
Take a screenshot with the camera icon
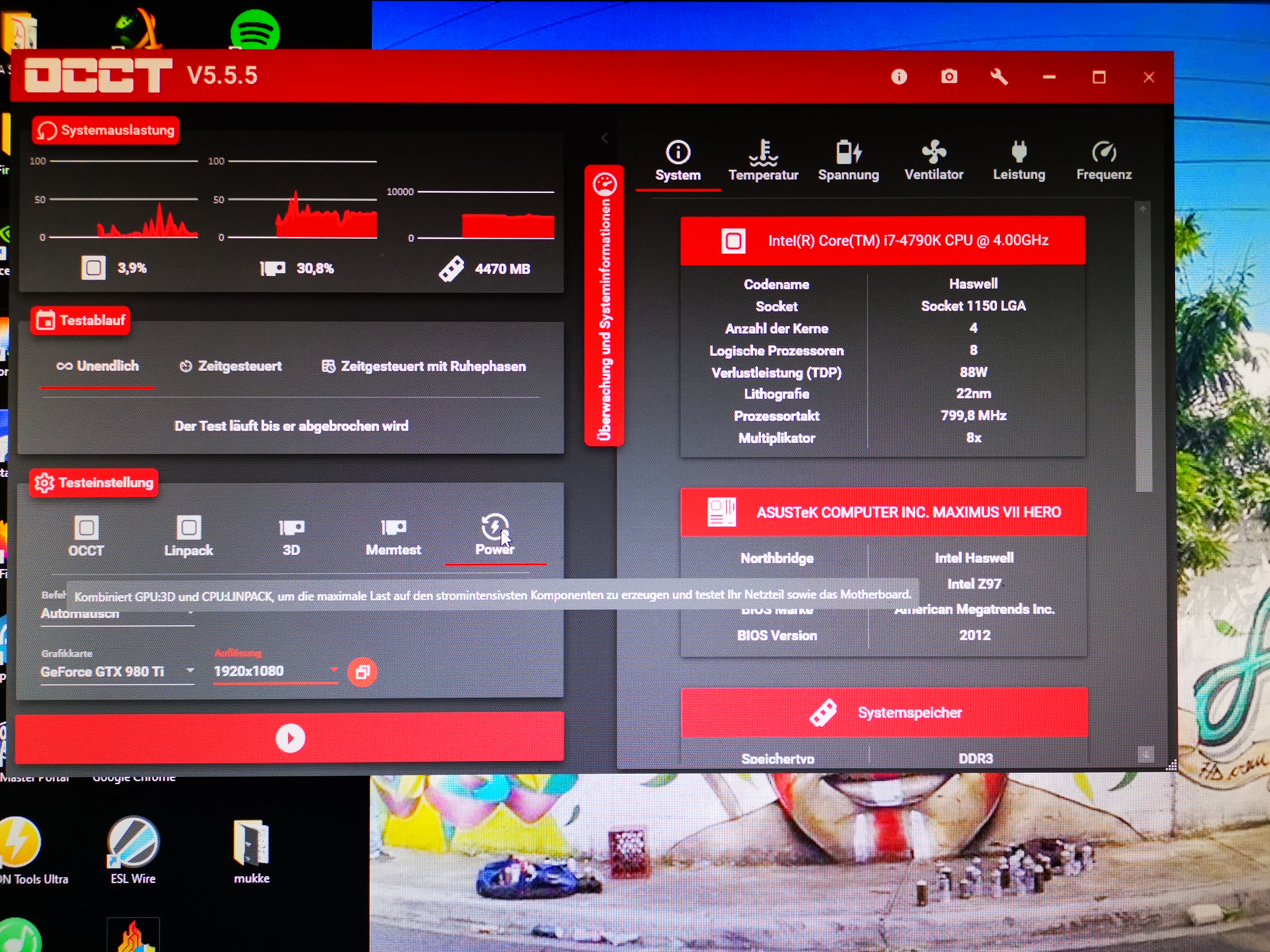pyautogui.click(x=949, y=77)
